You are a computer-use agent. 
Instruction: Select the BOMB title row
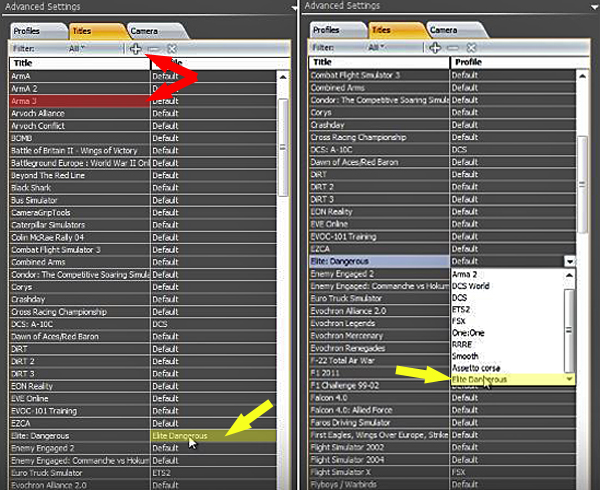[x=80, y=138]
